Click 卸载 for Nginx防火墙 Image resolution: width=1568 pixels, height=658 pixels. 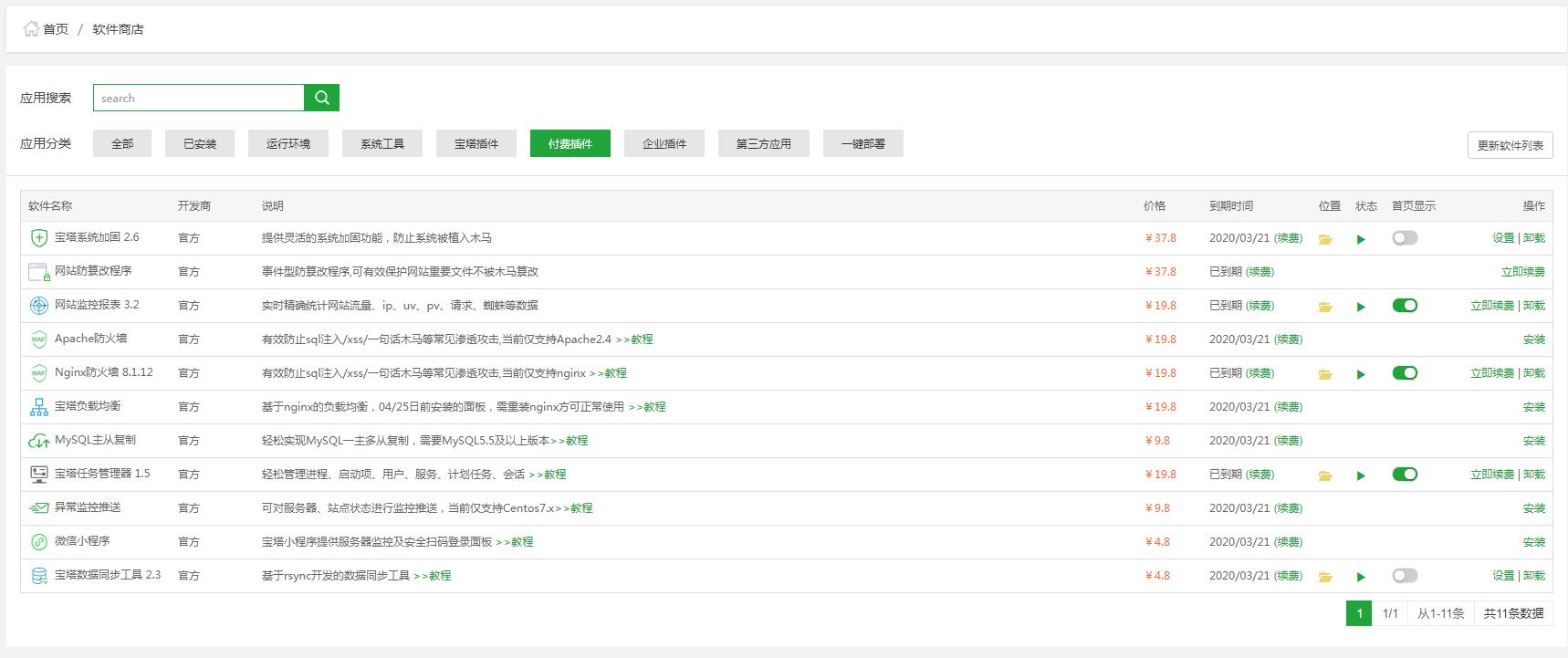[x=1534, y=372]
